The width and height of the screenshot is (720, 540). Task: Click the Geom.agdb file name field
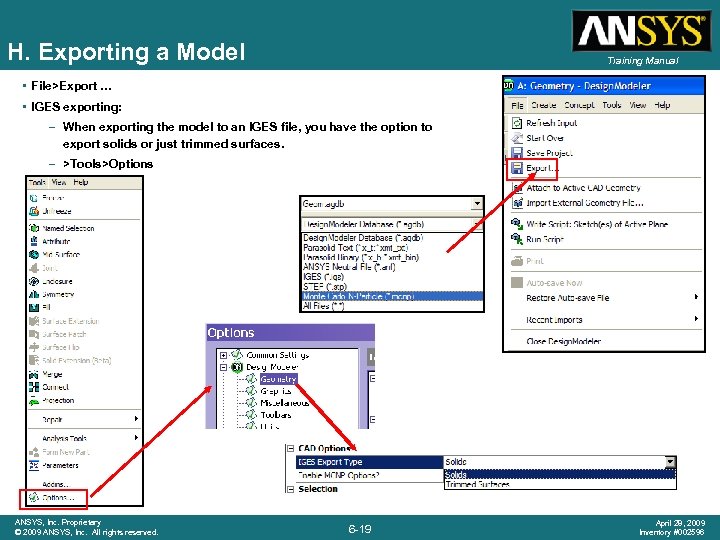click(387, 203)
